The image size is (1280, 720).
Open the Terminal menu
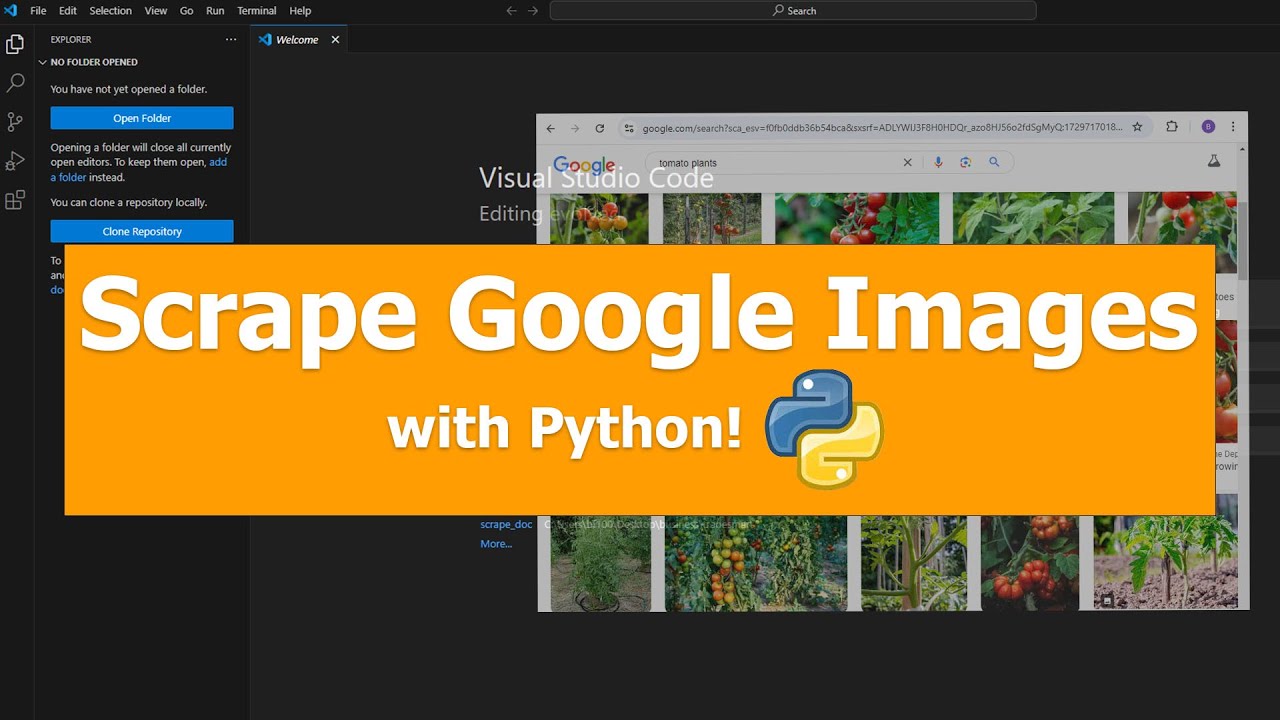point(257,11)
